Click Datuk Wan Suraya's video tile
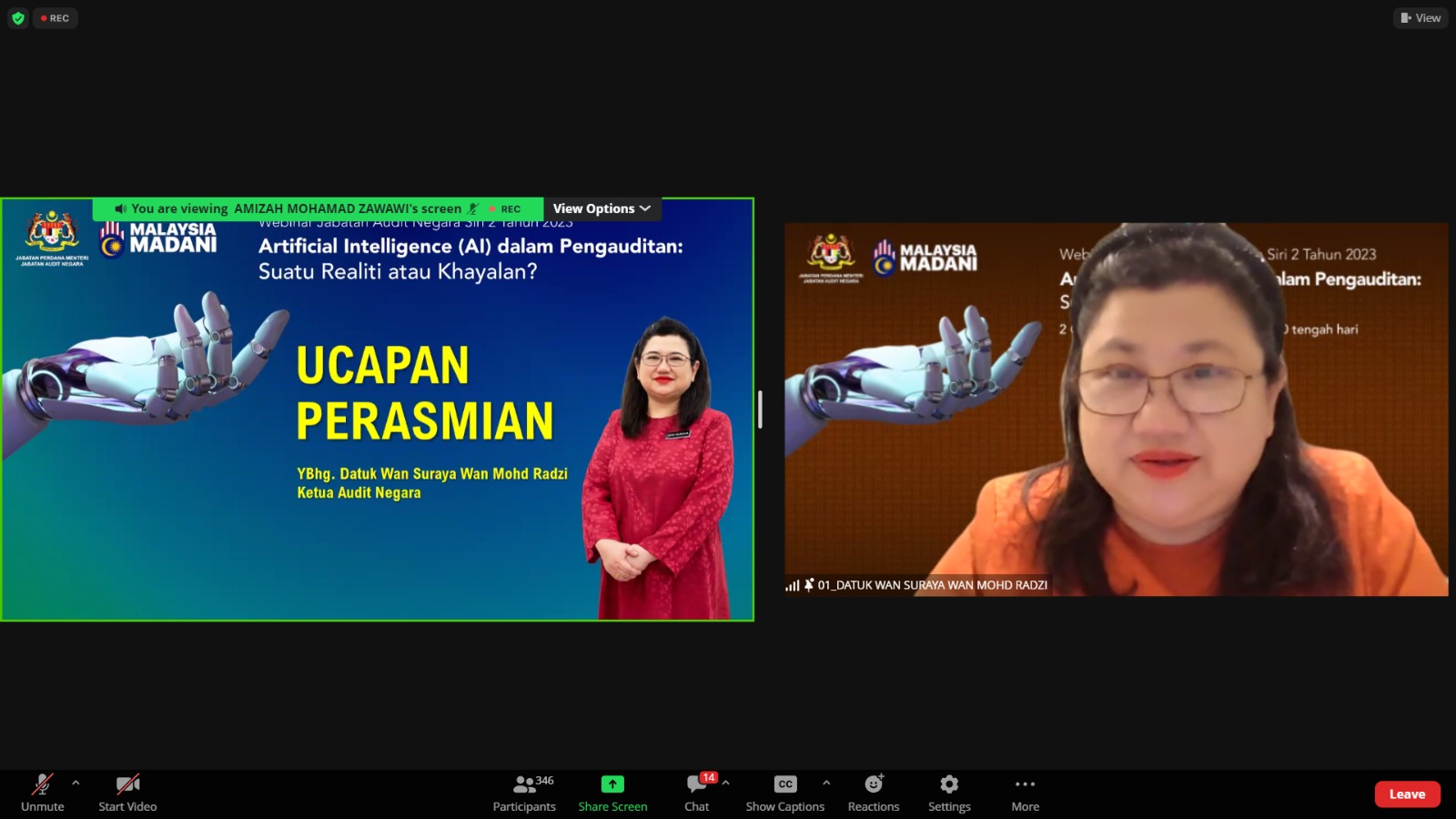1456x819 pixels. coord(1117,409)
